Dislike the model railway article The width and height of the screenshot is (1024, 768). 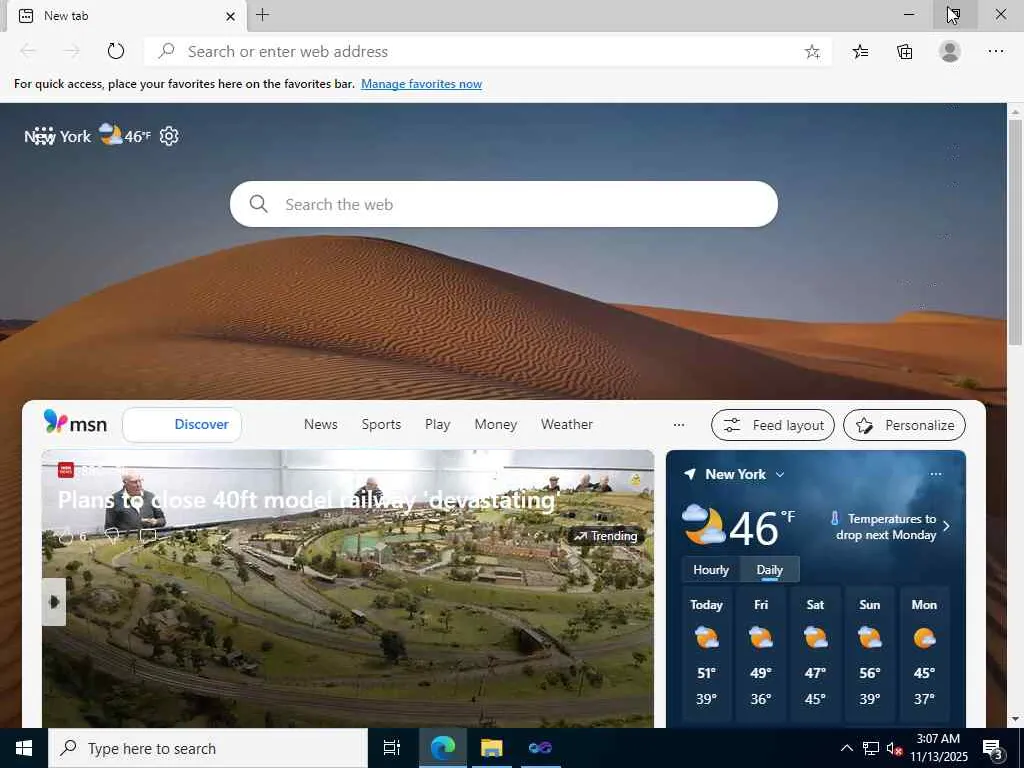coord(112,536)
